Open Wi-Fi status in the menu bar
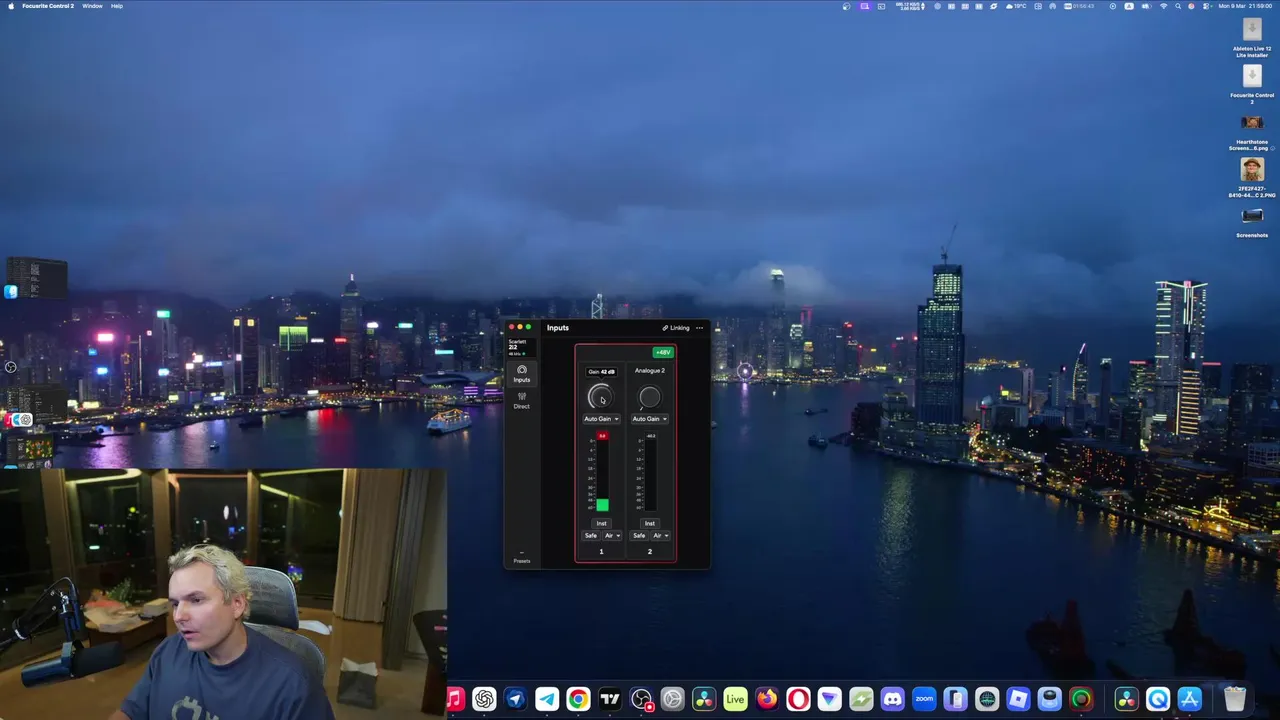 tap(1163, 6)
